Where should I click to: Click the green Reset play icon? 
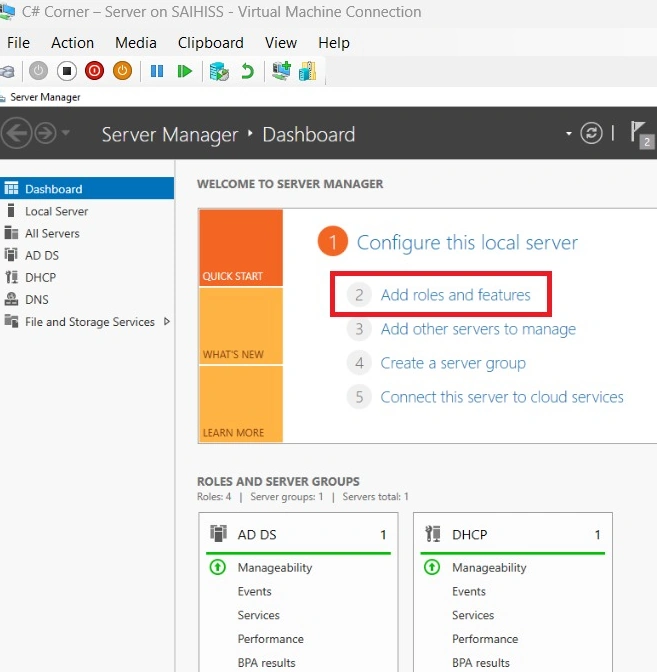point(184,71)
